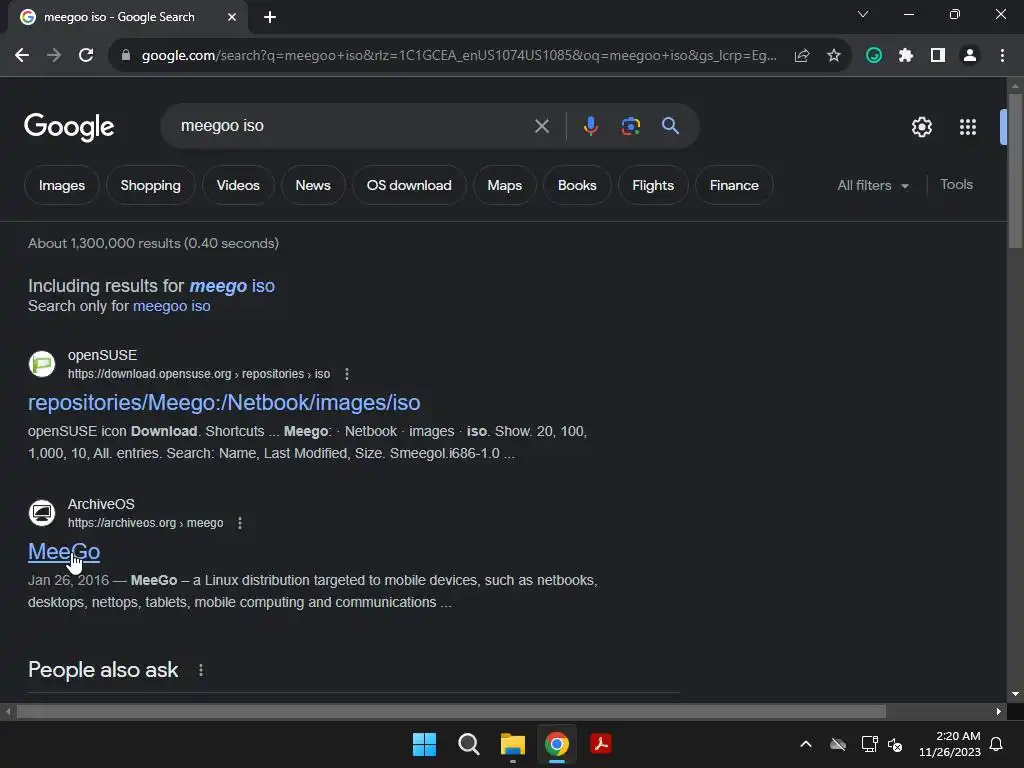Screen dimensions: 1024x768
Task: Select the OS download filter chip
Action: [x=409, y=185]
